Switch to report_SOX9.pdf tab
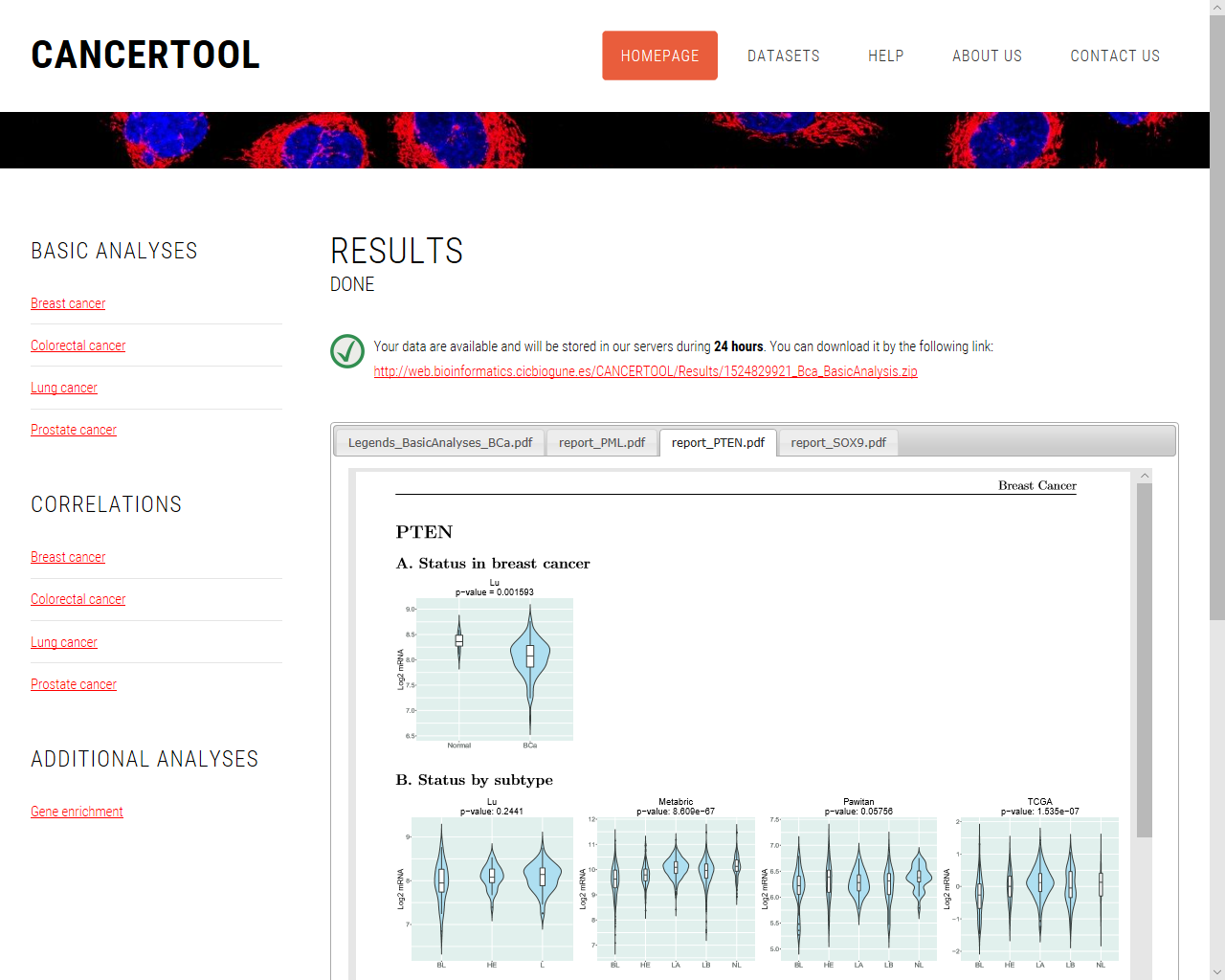 838,442
